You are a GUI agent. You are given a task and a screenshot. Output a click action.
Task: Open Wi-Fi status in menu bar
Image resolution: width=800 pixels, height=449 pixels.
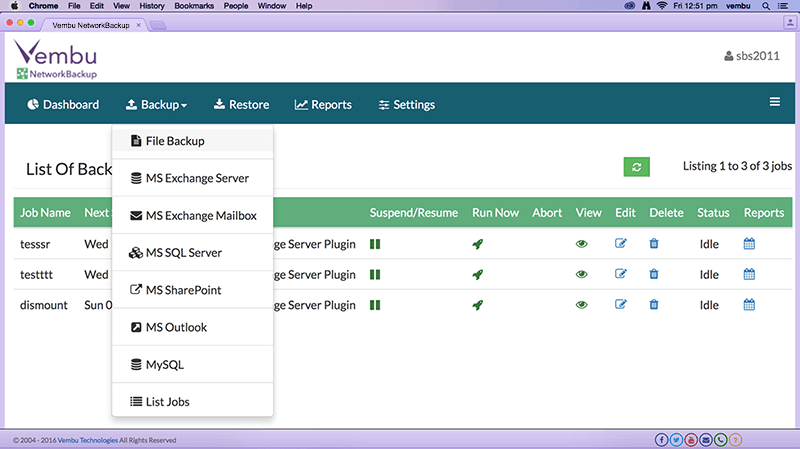[x=662, y=6]
